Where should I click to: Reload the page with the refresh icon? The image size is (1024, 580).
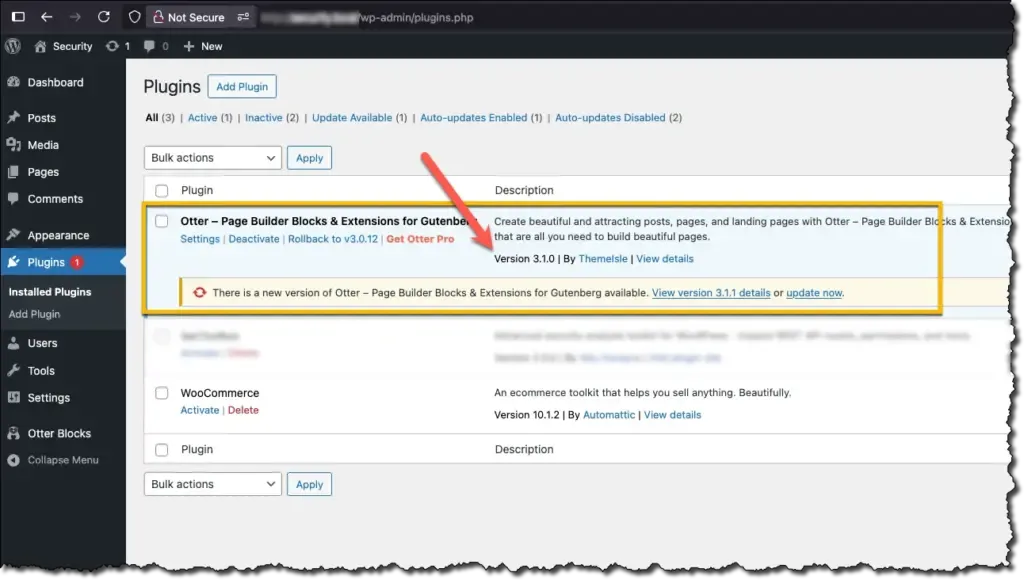coord(104,17)
